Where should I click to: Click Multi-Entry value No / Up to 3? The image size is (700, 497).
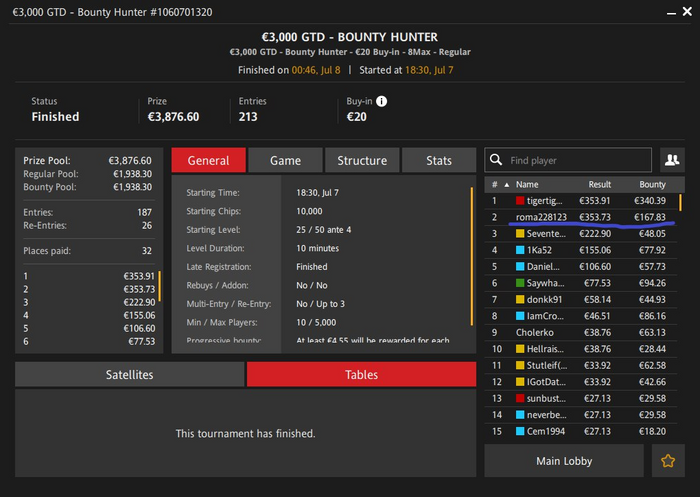click(x=321, y=304)
